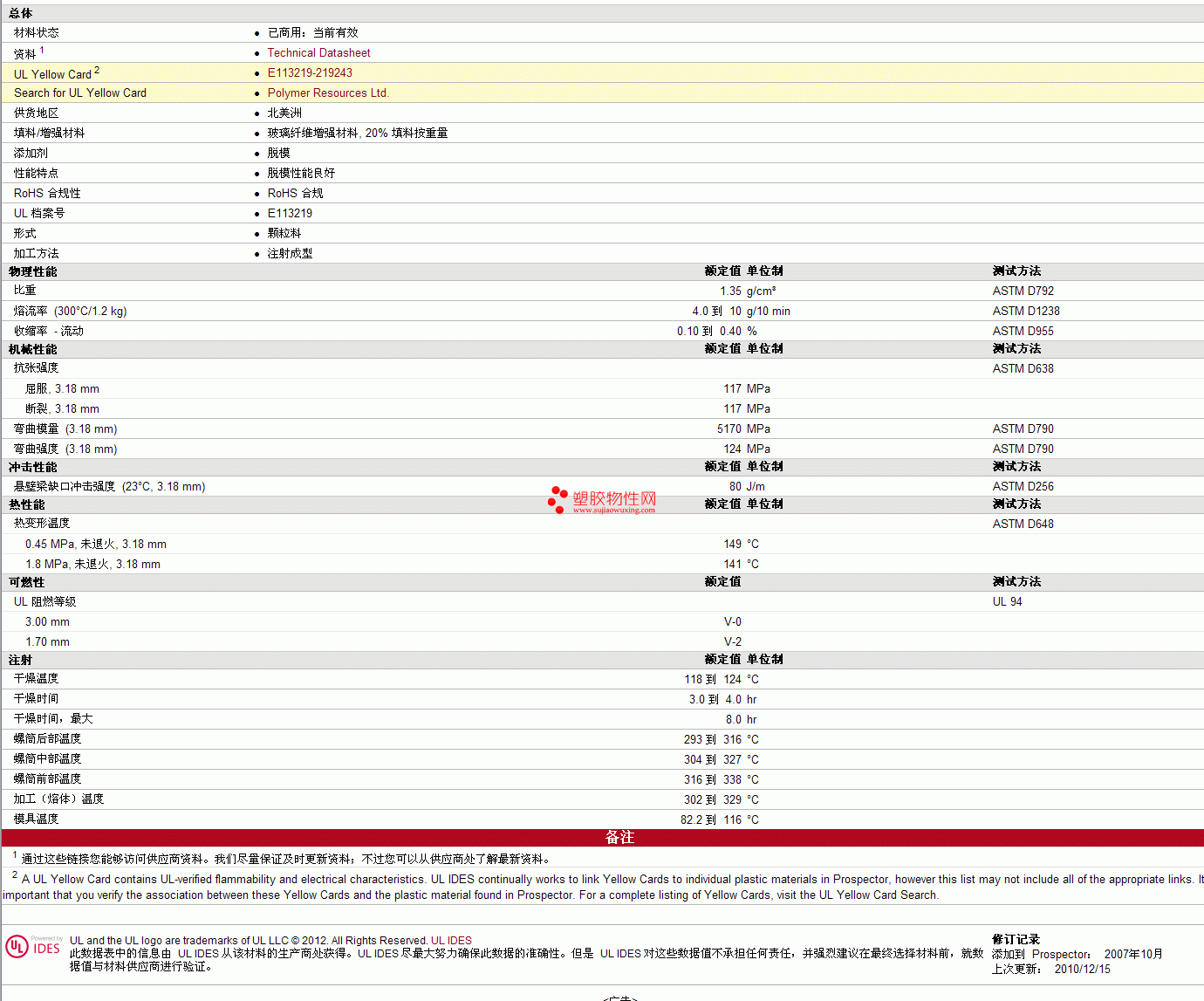This screenshot has width=1204, height=1001.
Task: Click the V-2 flame rating
Action: click(733, 642)
